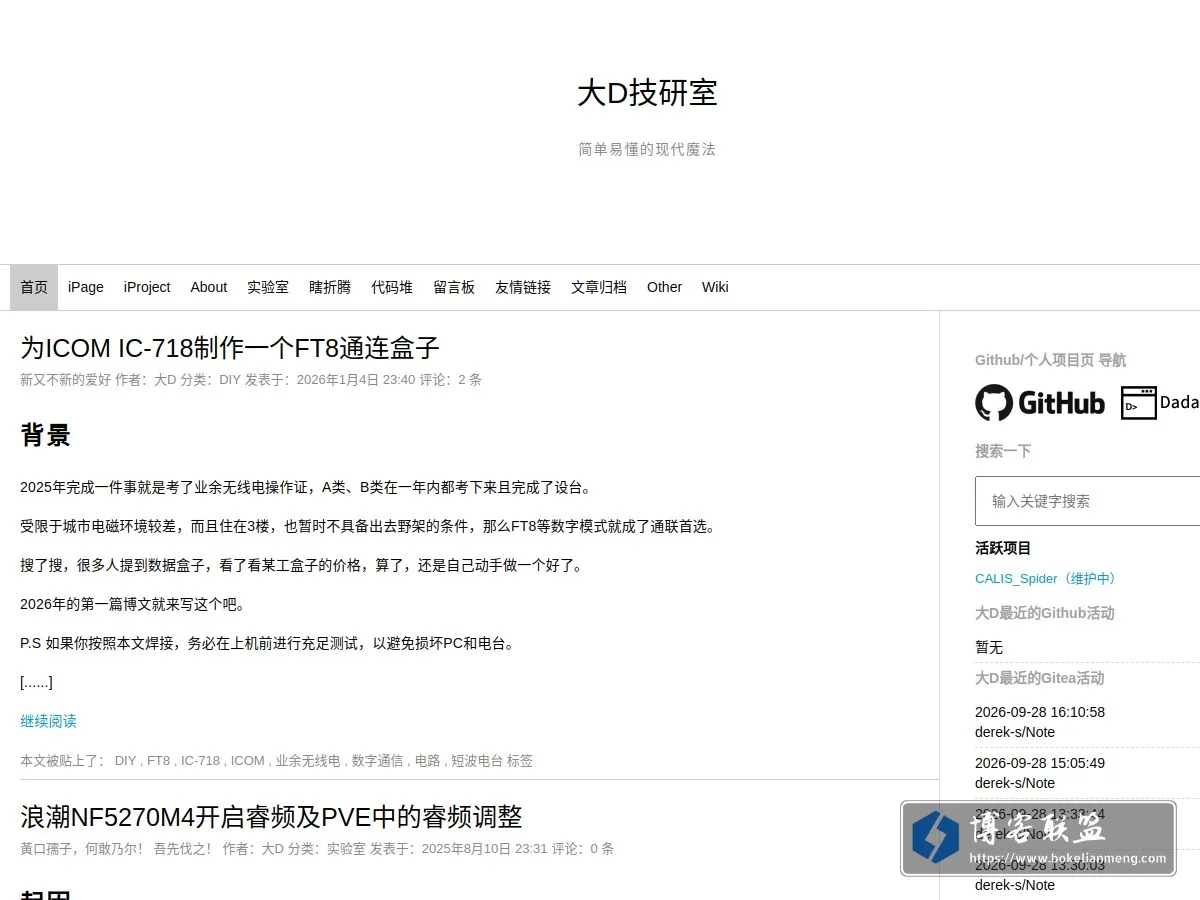Image resolution: width=1200 pixels, height=900 pixels.
Task: Open the 实验室 menu item
Action: pyautogui.click(x=268, y=287)
